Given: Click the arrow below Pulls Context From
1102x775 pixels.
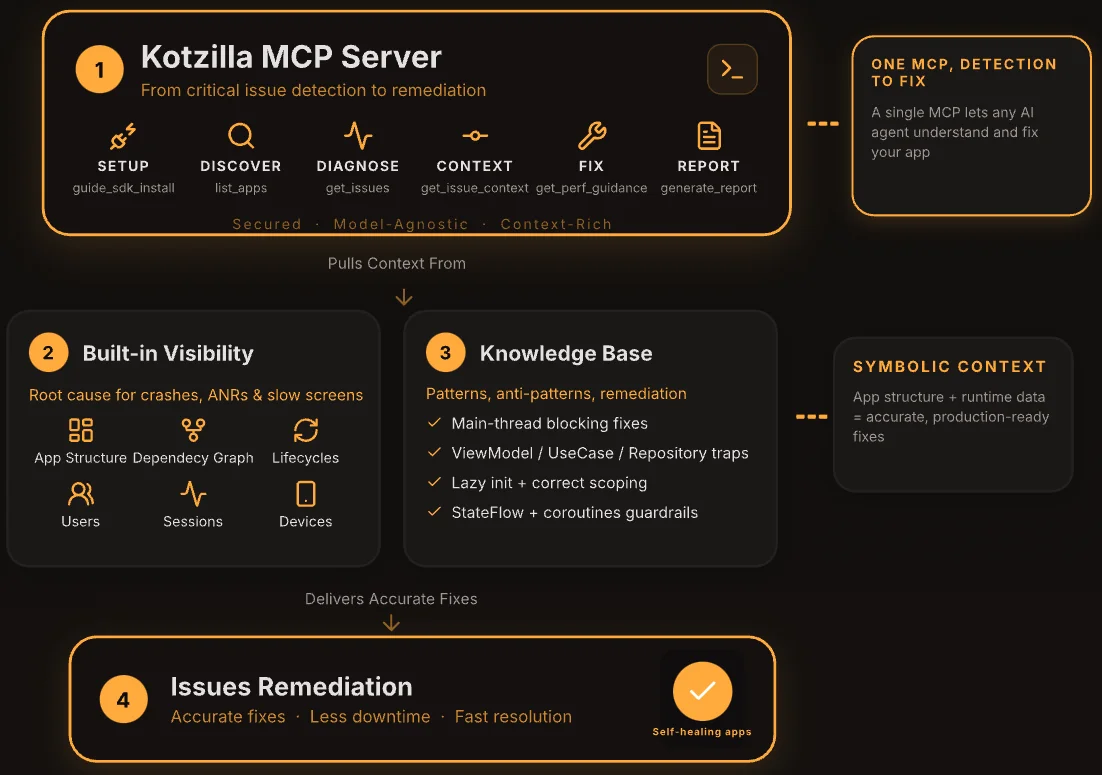Looking at the screenshot, I should point(404,297).
